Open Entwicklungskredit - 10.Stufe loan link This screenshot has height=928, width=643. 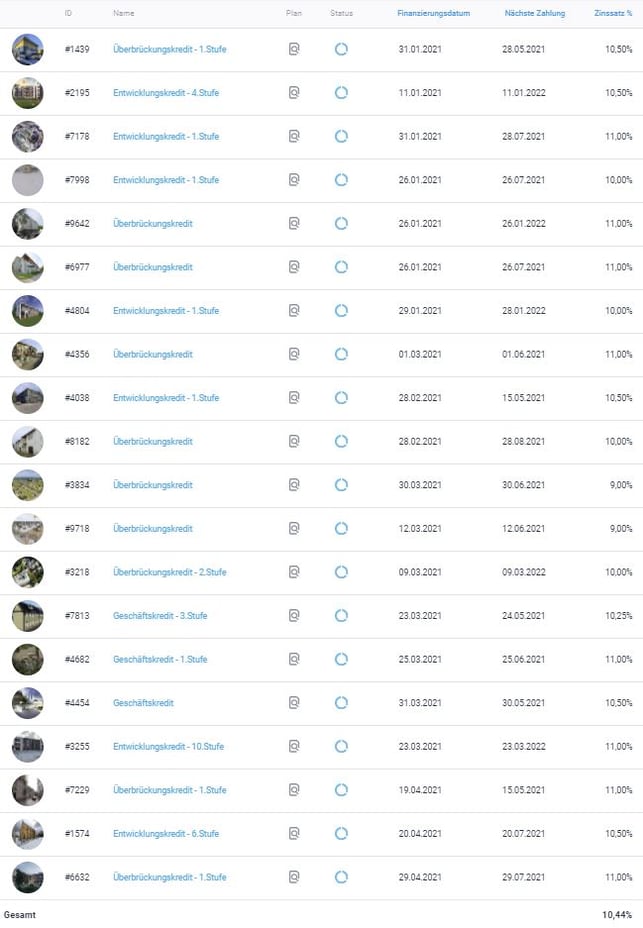click(168, 747)
